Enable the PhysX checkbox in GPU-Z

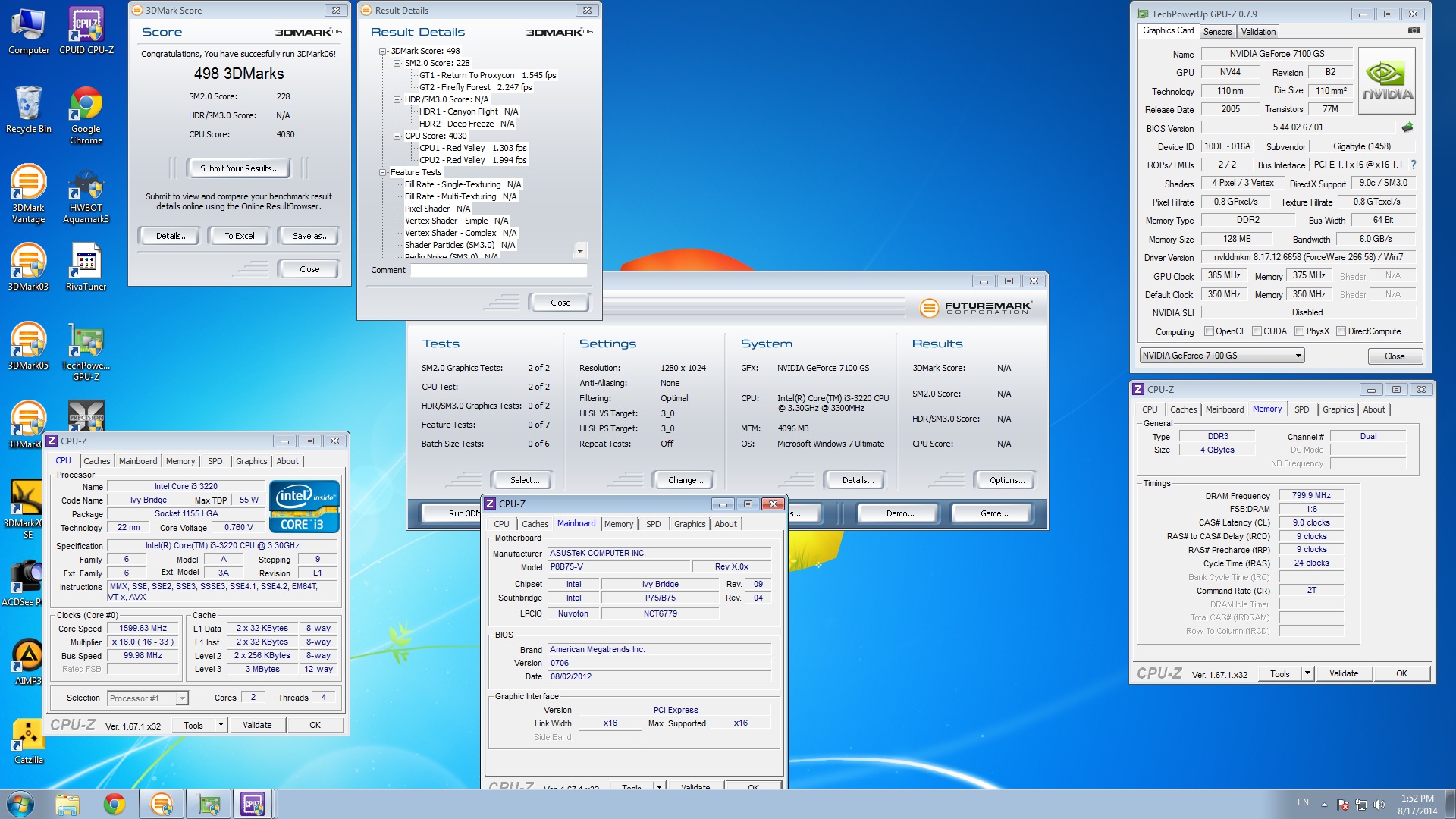tap(1300, 331)
